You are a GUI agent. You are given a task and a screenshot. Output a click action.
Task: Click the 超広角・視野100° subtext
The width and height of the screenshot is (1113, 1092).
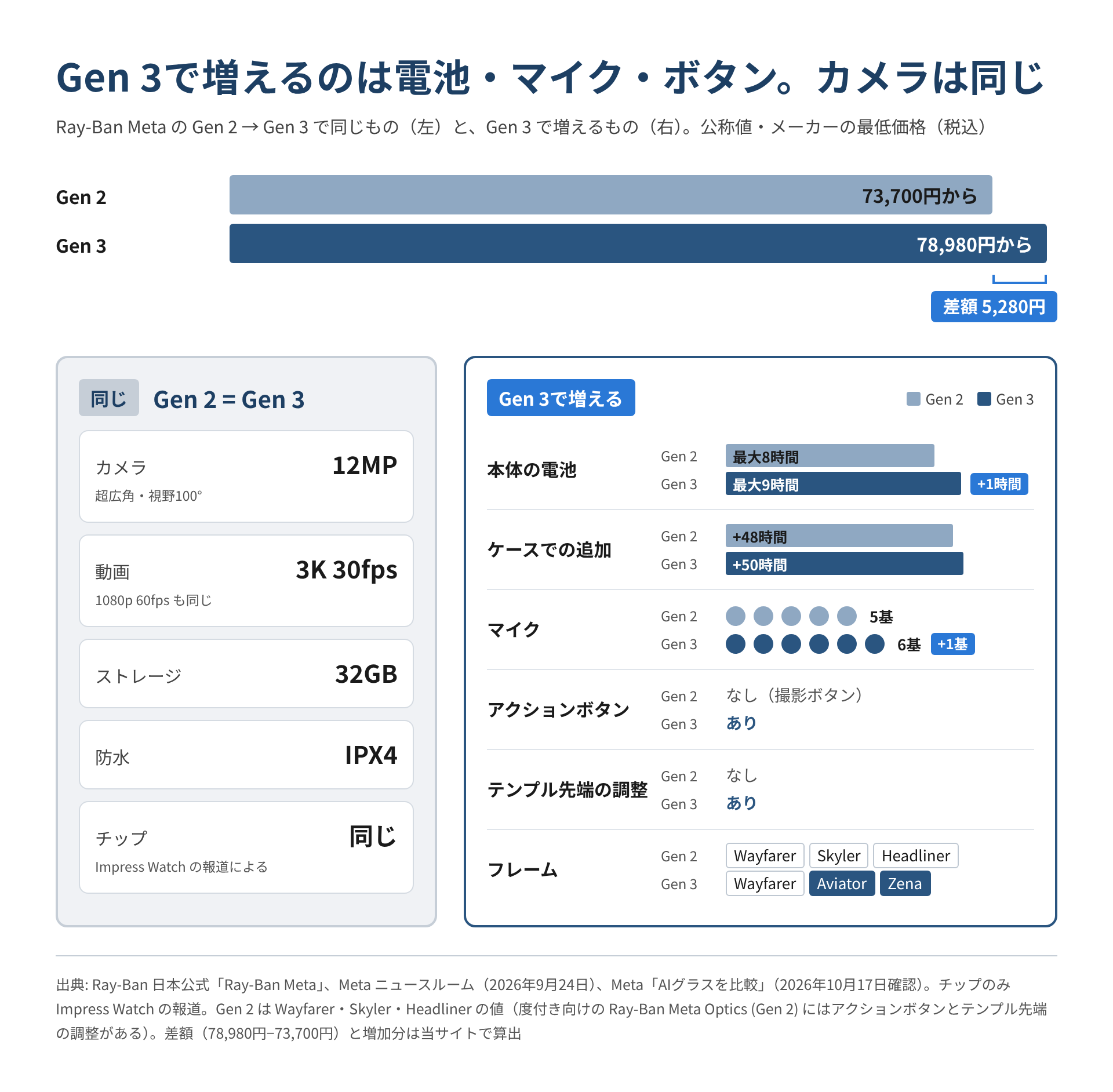(148, 496)
